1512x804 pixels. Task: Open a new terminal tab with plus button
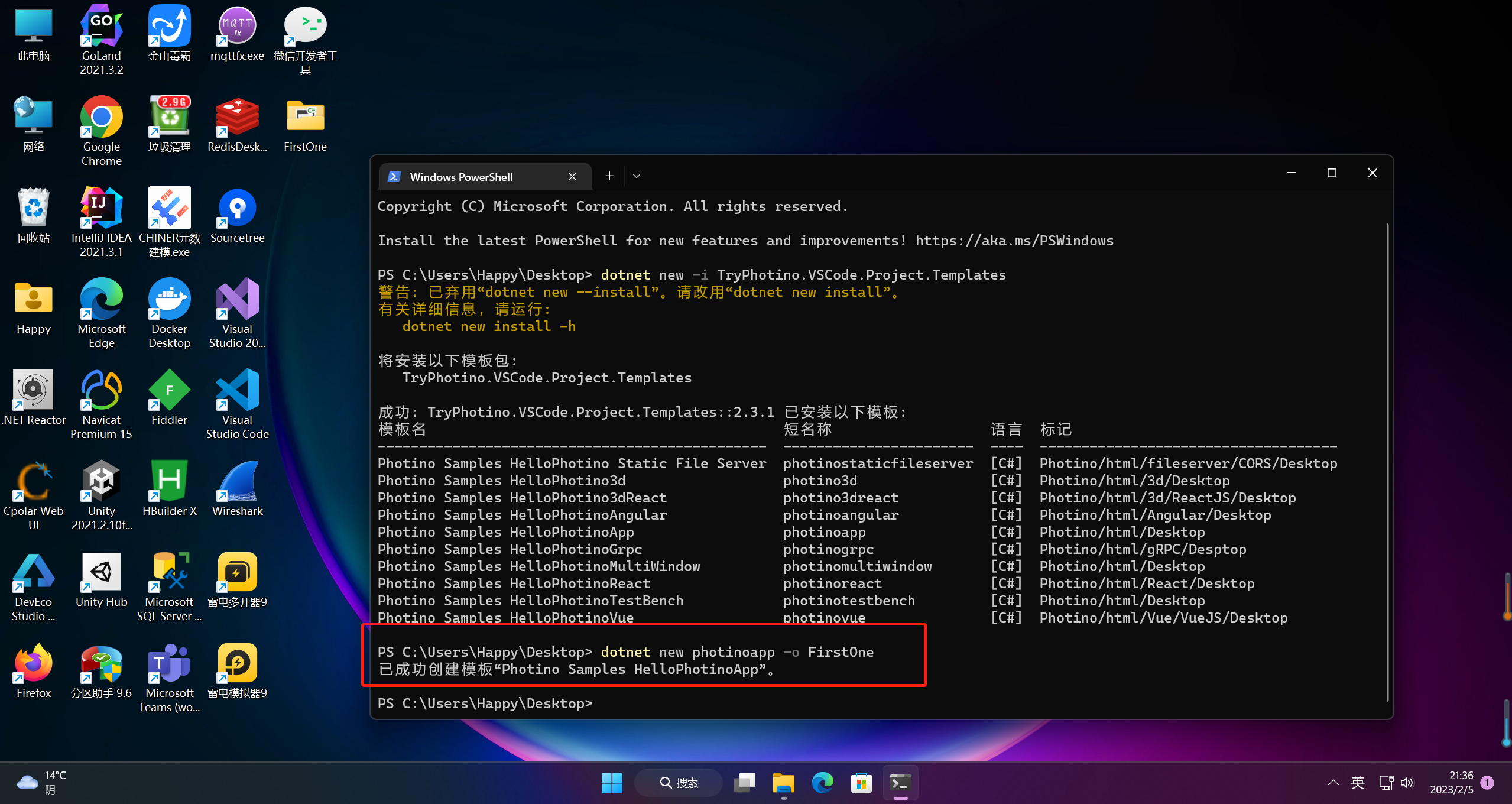609,176
